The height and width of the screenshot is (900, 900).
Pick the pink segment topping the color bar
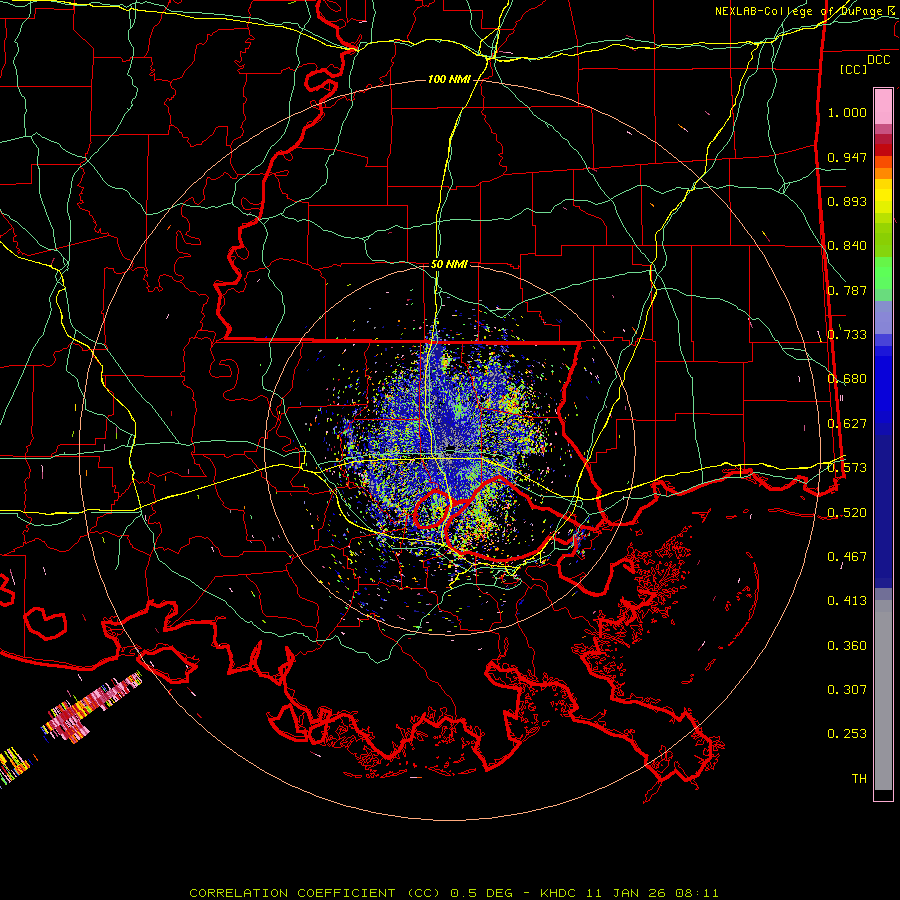click(x=883, y=107)
